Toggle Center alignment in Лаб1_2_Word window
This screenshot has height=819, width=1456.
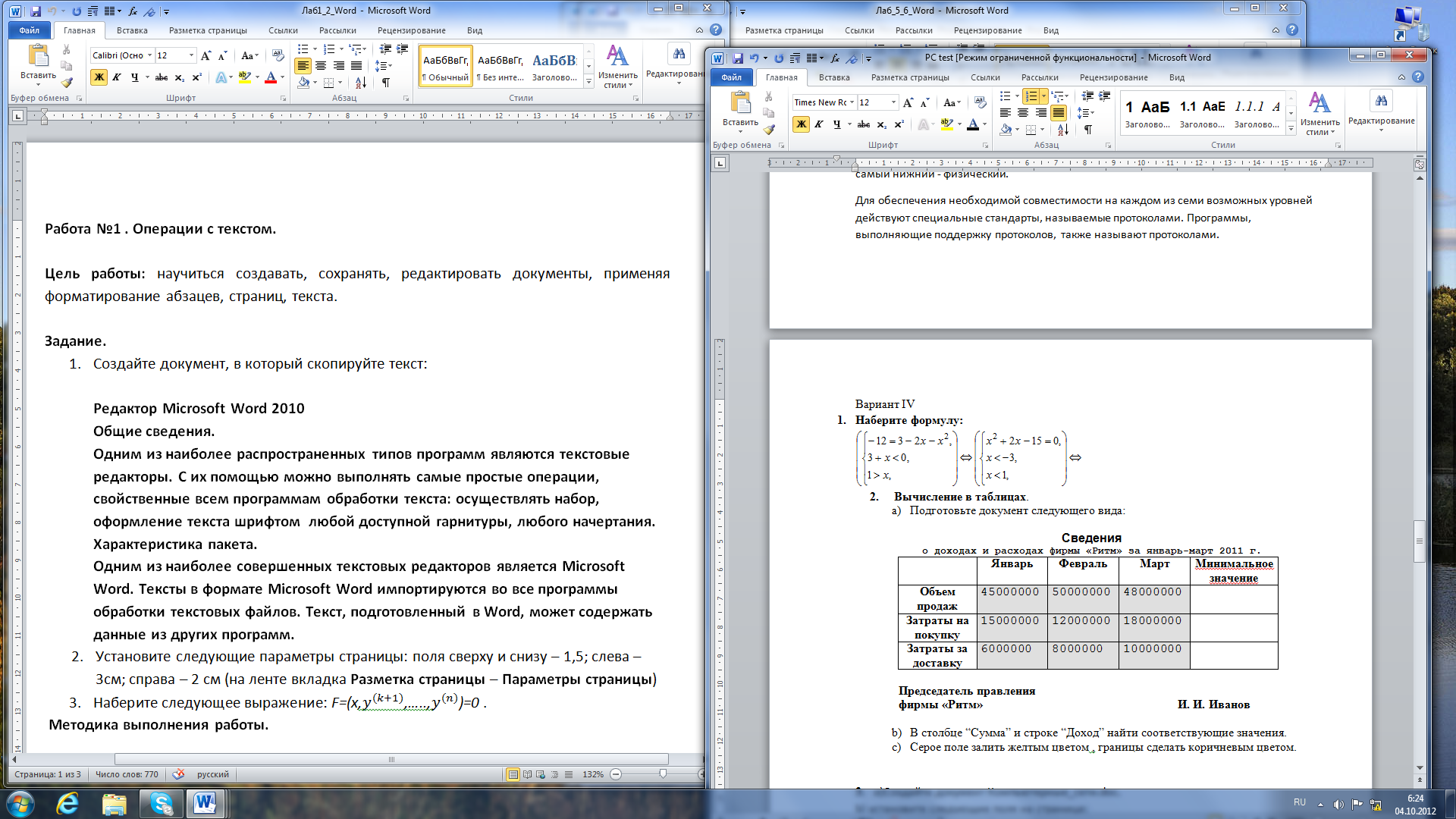(321, 66)
